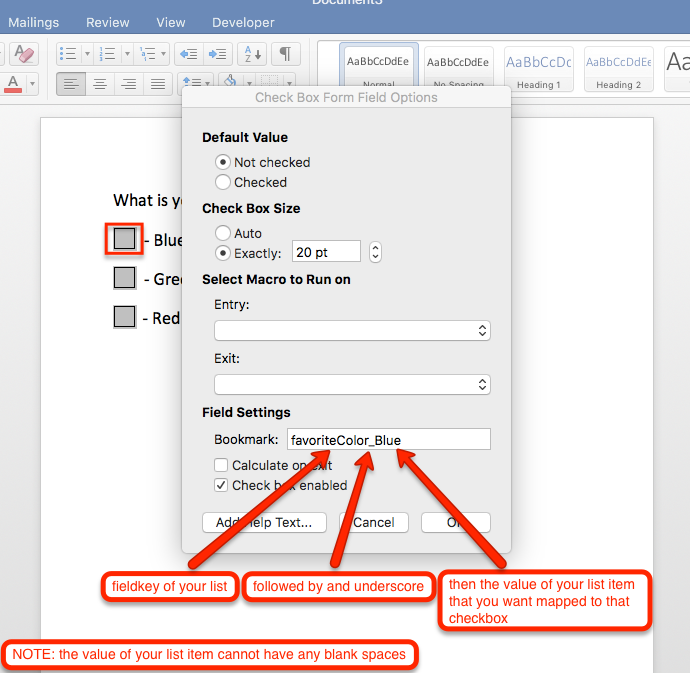Screen dimensions: 690x673
Task: Expand the font color dropdown arrow
Action: click(33, 84)
